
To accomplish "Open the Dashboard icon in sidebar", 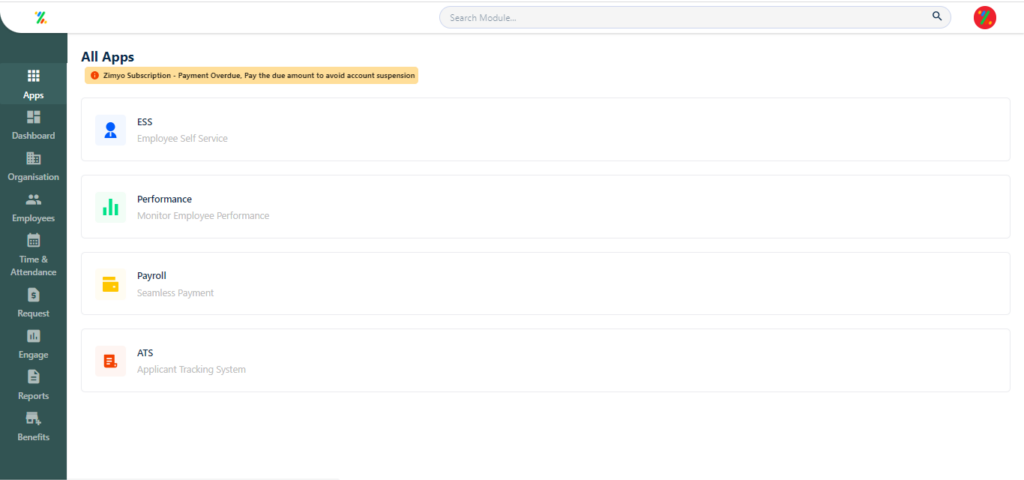I will [33, 117].
